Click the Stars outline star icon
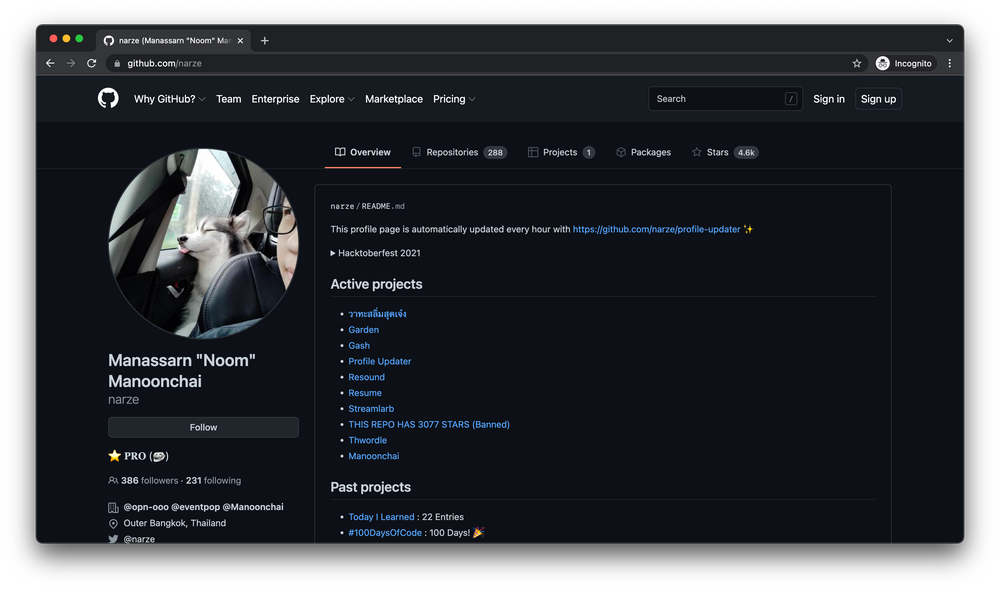 [699, 152]
